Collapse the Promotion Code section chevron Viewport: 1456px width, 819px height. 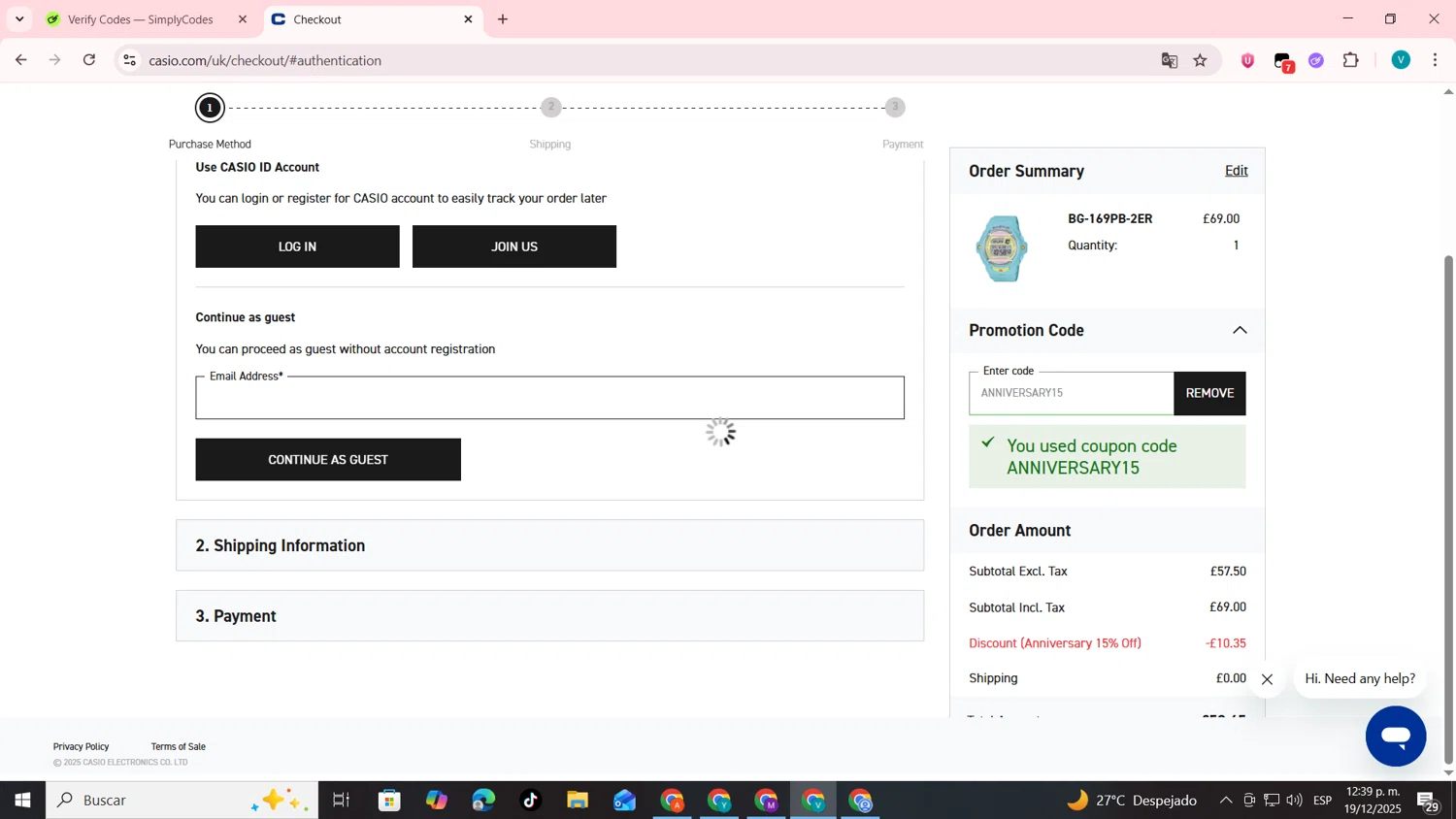1240,331
